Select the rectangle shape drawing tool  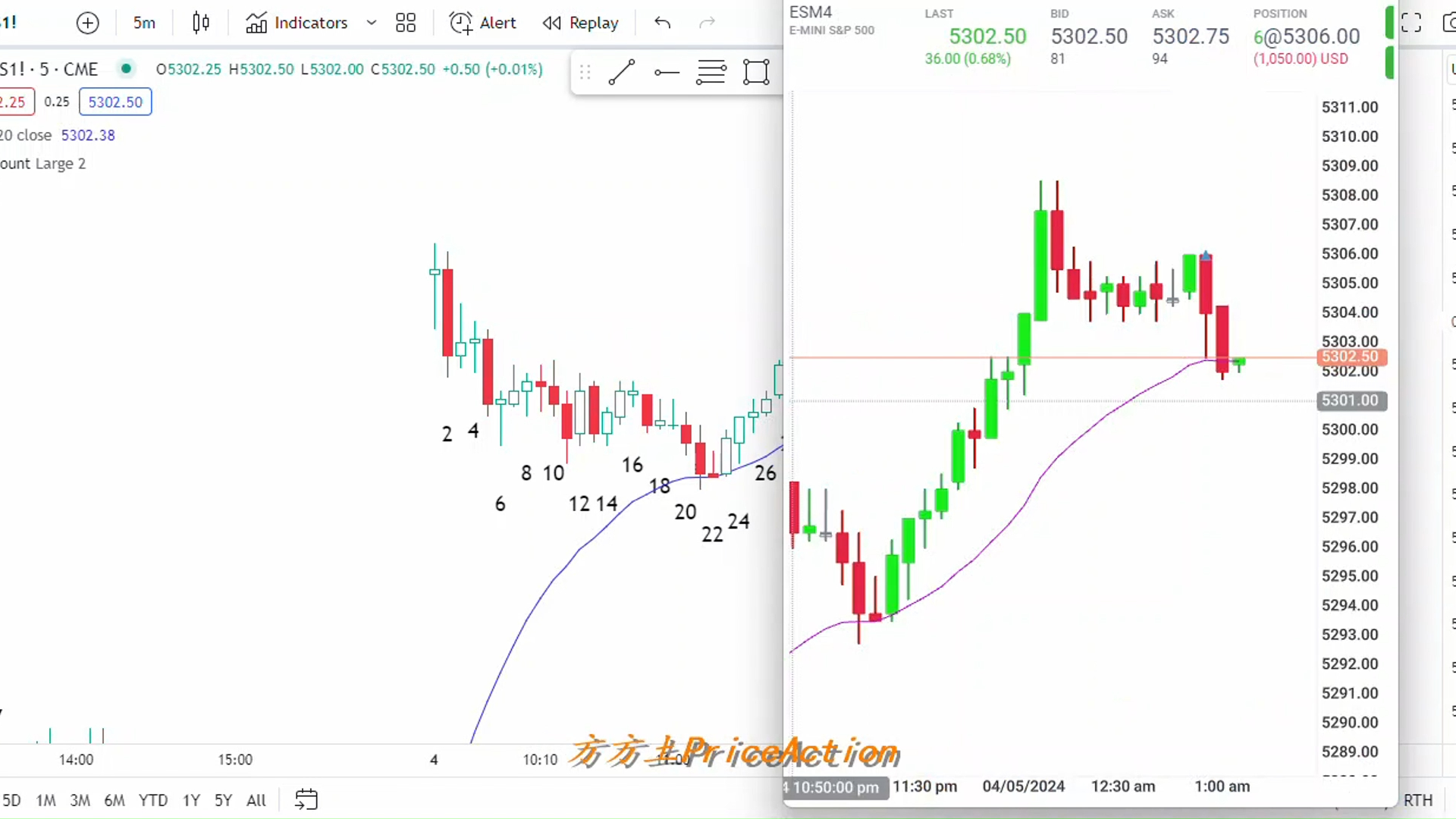tap(756, 72)
